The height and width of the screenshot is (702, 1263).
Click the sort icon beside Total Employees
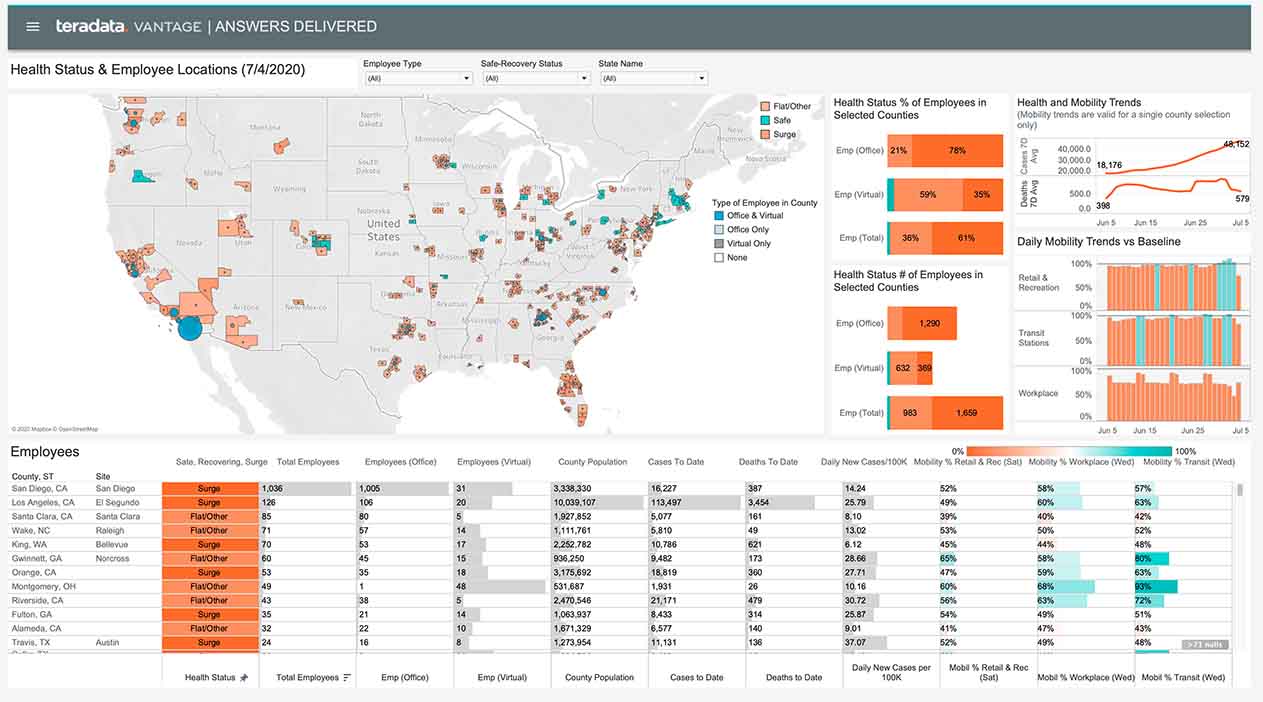coord(347,677)
